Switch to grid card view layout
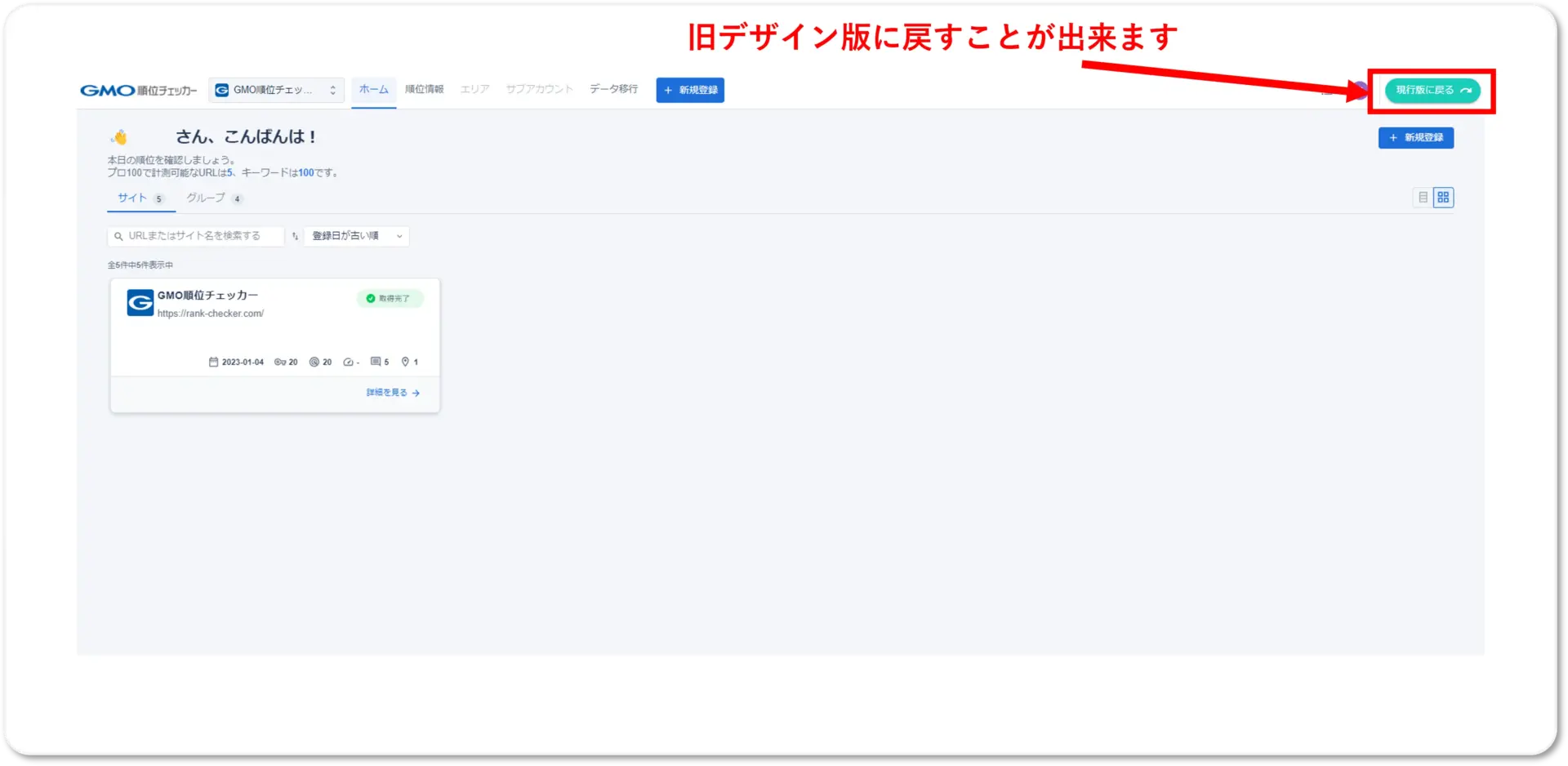 click(x=1444, y=198)
